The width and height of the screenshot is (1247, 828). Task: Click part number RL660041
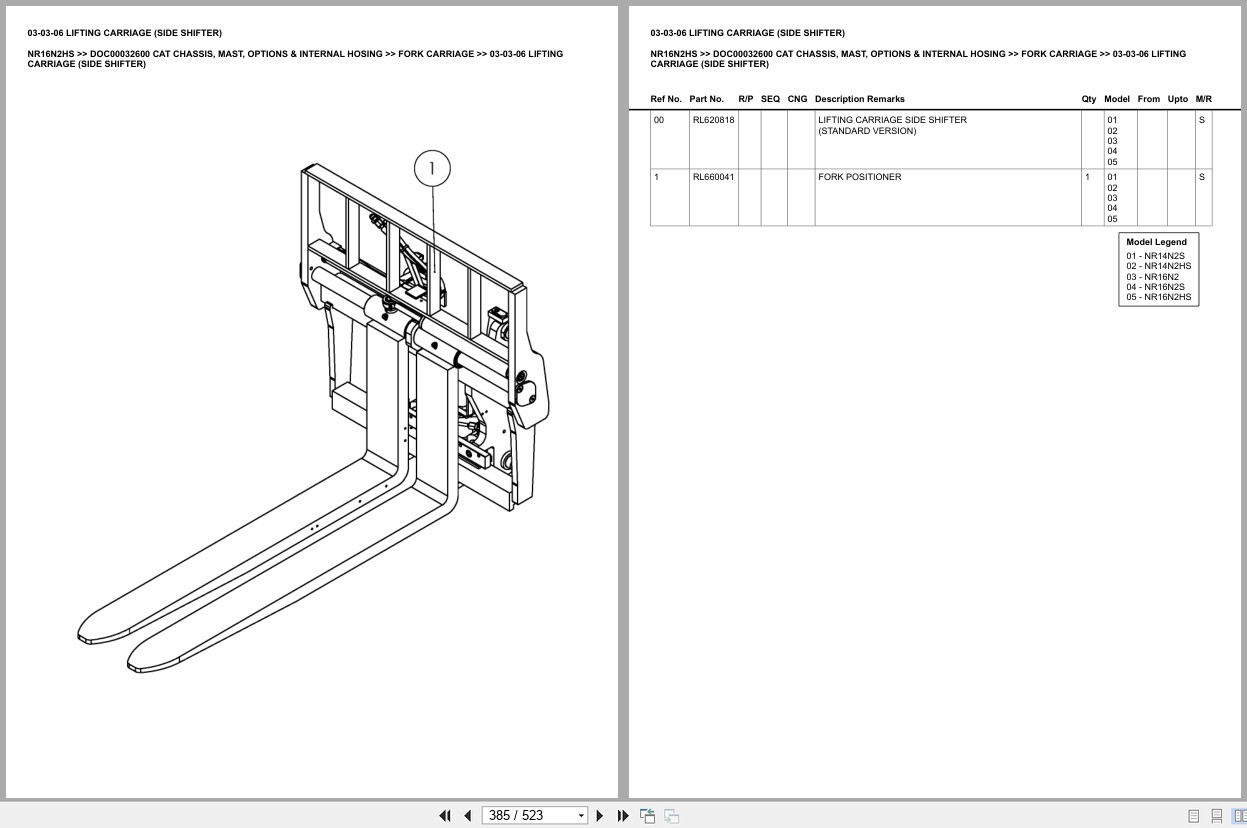[x=713, y=177]
